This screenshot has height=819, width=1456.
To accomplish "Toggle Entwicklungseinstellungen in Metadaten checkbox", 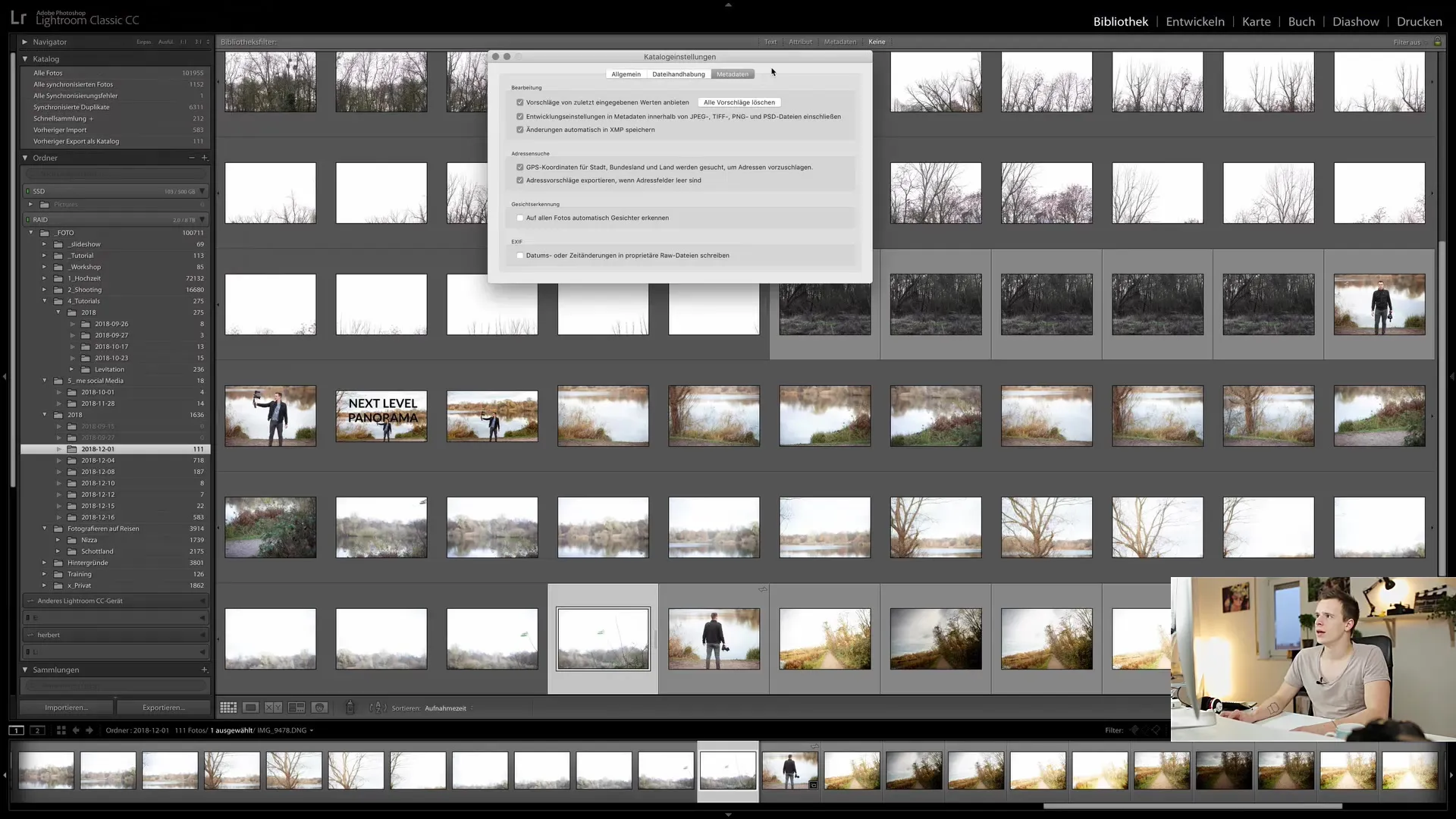I will pos(520,117).
